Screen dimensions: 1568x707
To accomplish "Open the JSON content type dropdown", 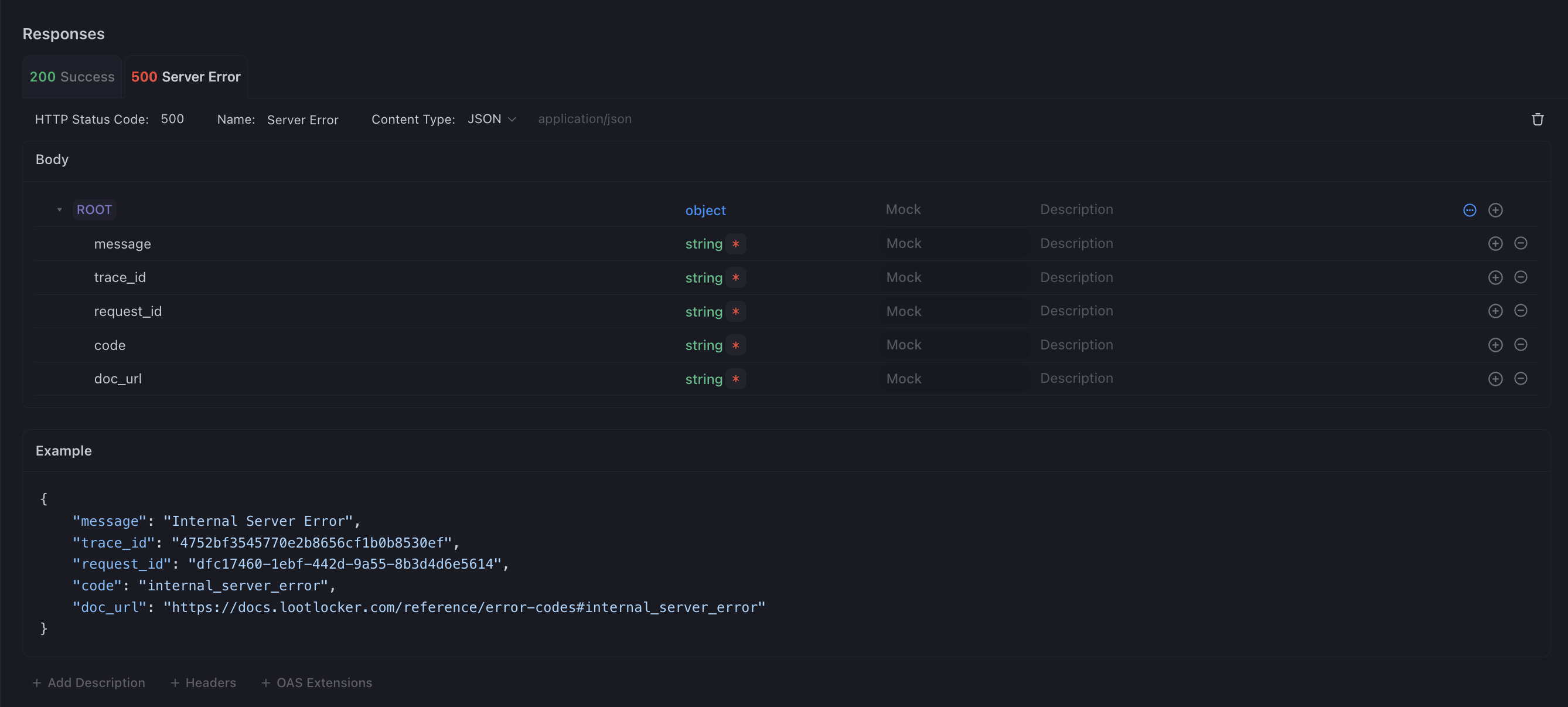I will point(491,120).
